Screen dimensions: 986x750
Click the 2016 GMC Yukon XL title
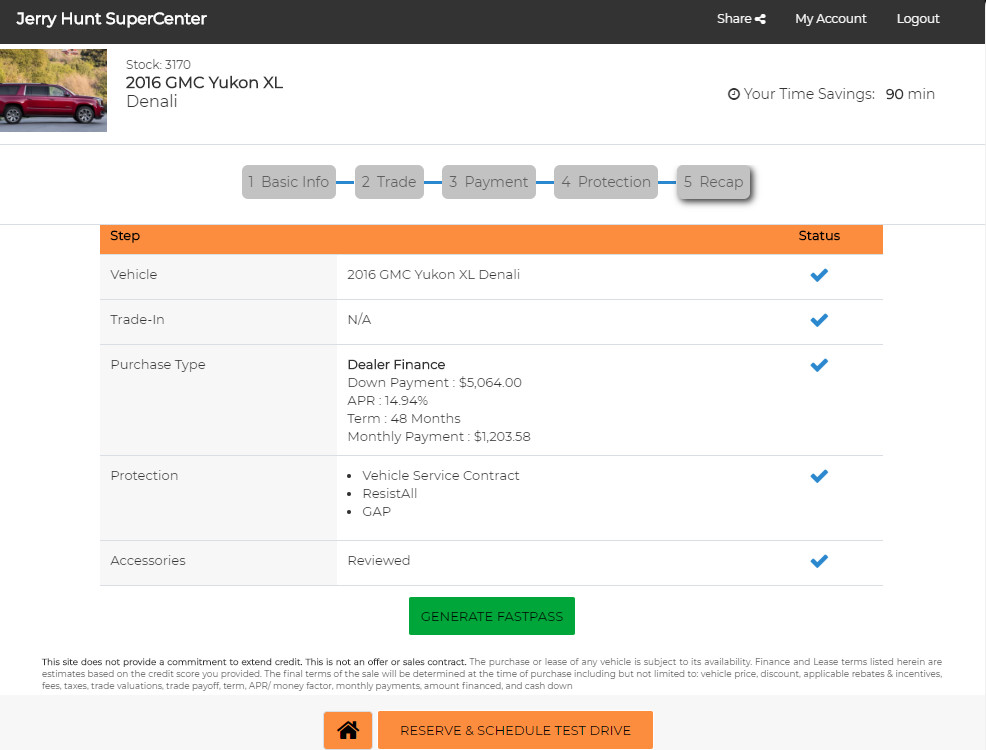point(204,82)
